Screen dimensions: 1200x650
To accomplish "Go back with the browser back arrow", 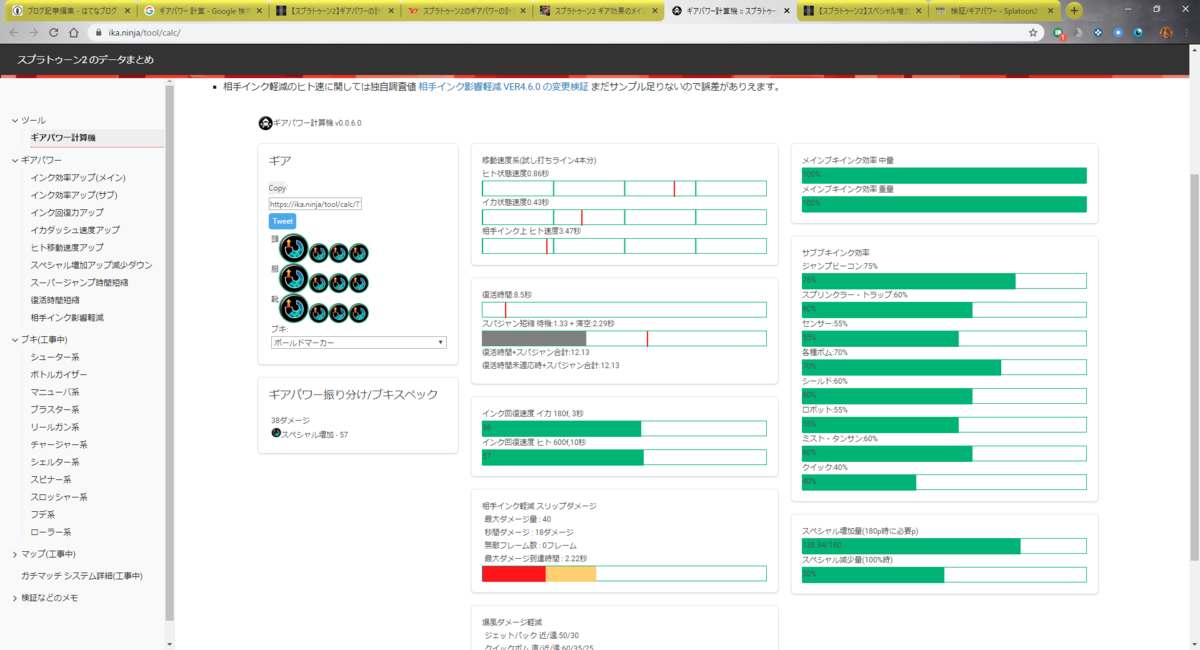I will tap(13, 32).
